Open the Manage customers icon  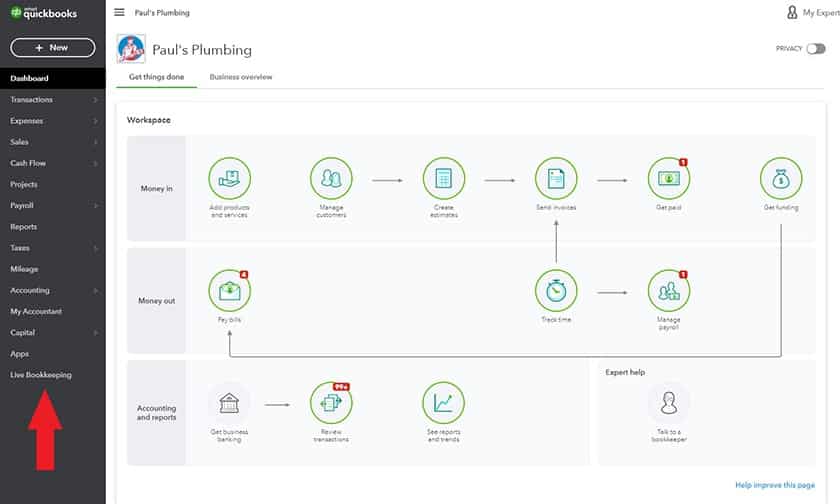point(331,178)
